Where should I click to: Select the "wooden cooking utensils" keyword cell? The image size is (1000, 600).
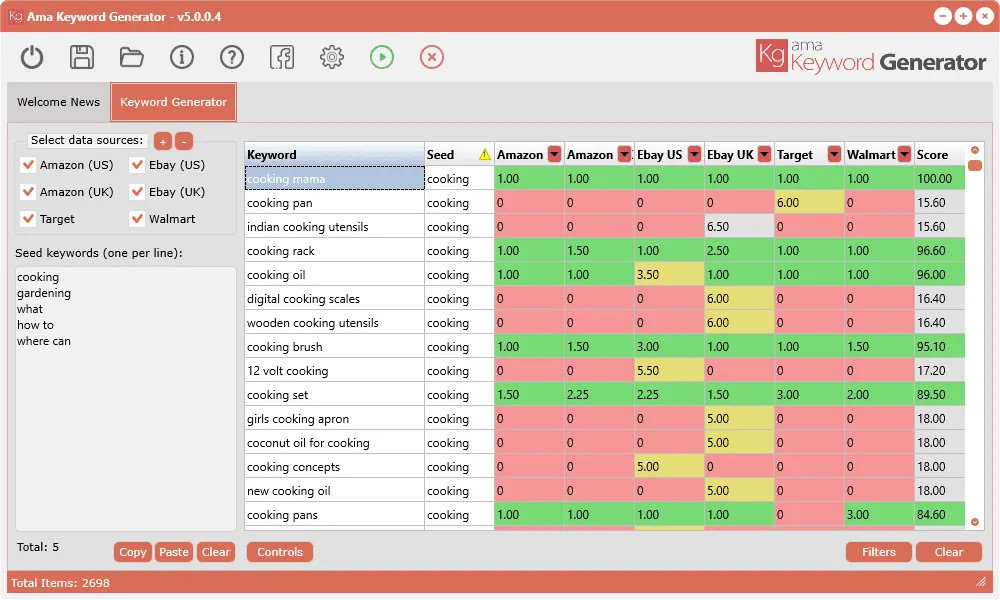tap(335, 323)
